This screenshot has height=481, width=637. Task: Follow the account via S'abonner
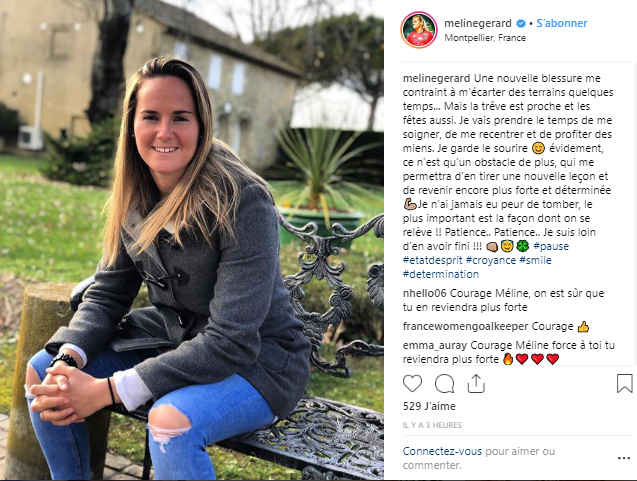point(561,23)
